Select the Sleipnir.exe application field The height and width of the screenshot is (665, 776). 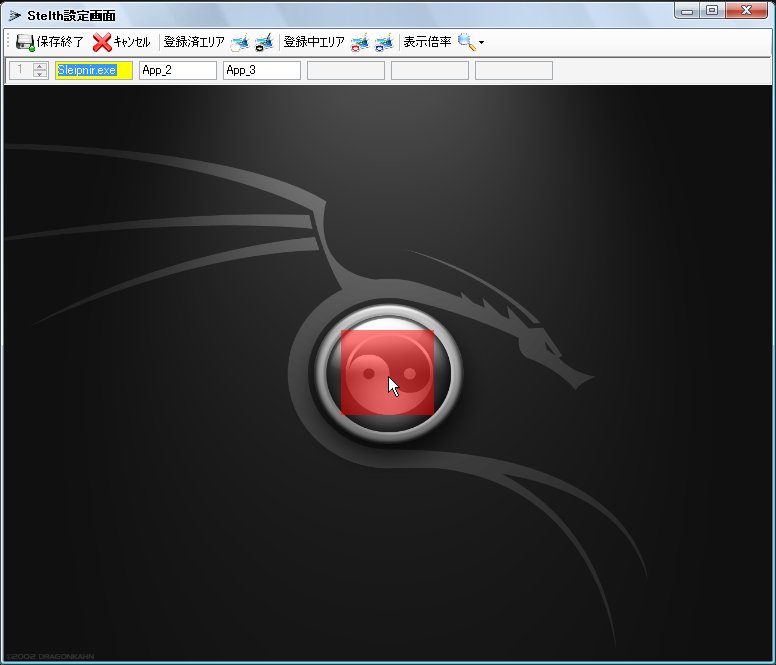(x=94, y=70)
